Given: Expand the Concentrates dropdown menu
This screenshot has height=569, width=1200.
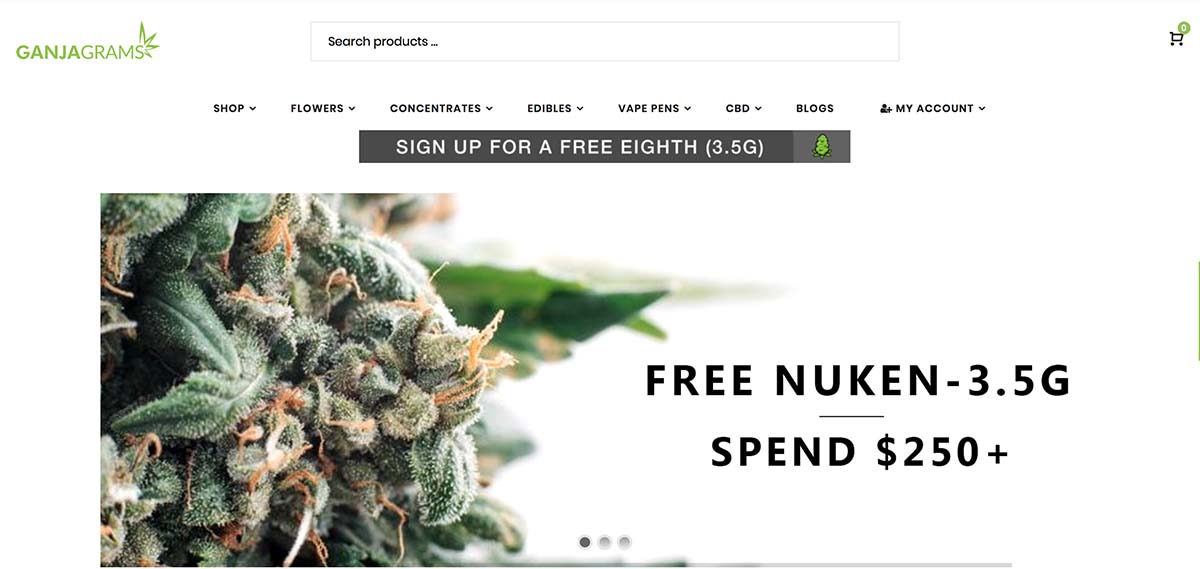Looking at the screenshot, I should point(441,108).
